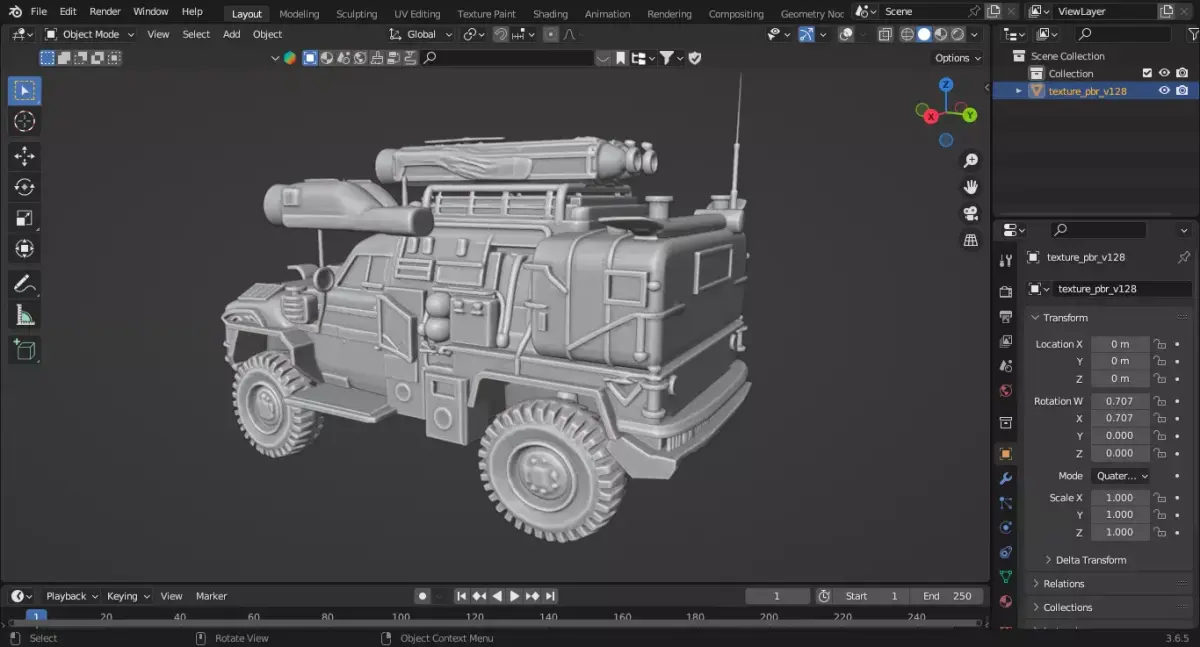Screen dimensions: 1200x647
Task: Choose the Measure tool
Action: (x=25, y=315)
